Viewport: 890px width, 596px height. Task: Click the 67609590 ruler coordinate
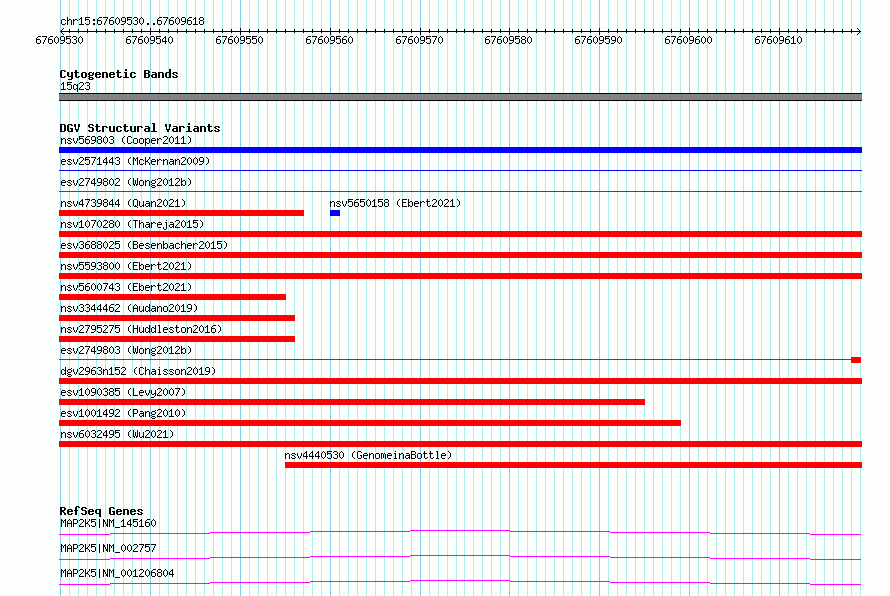598,40
